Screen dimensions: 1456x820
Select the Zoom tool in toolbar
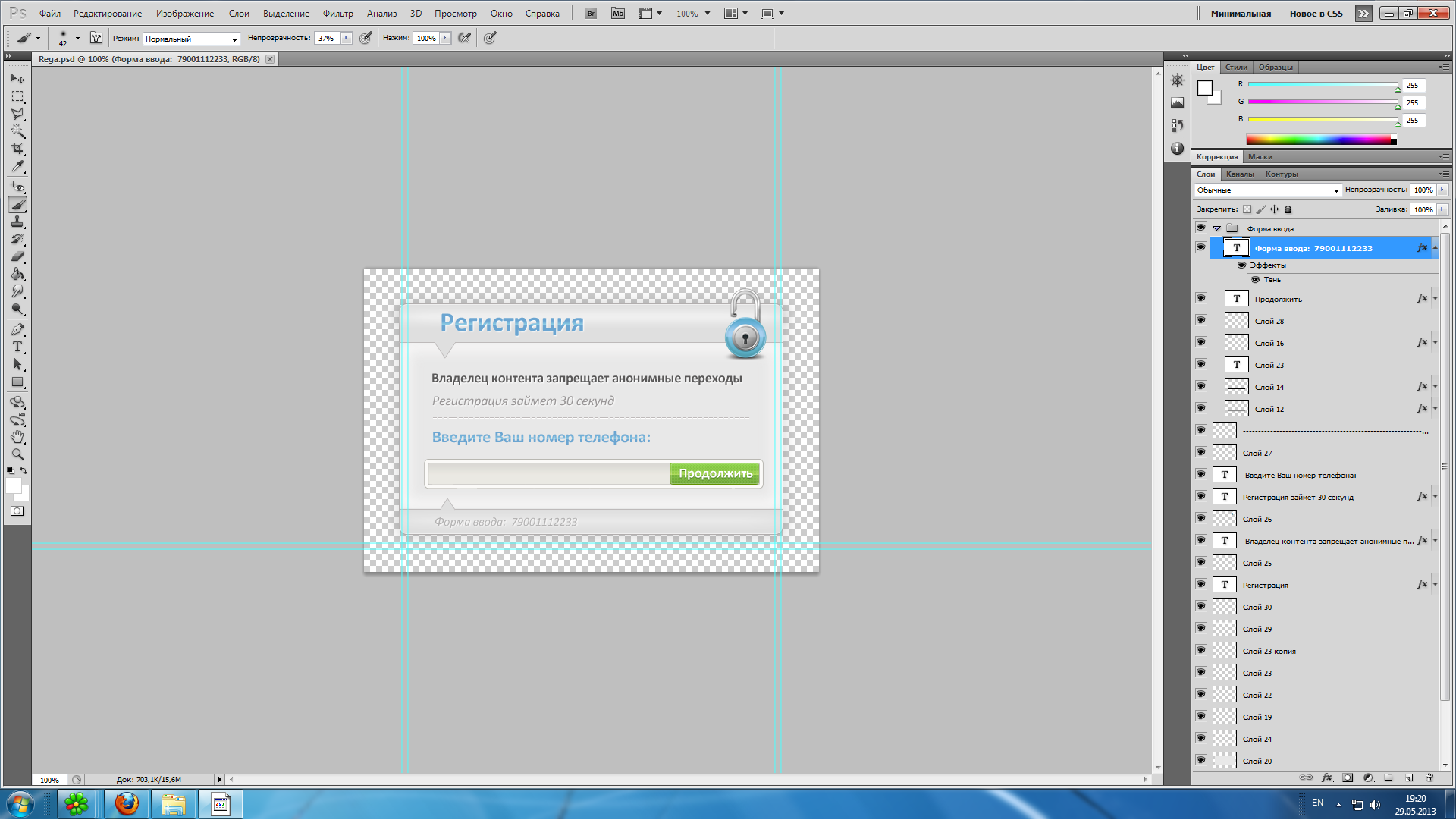[x=17, y=454]
